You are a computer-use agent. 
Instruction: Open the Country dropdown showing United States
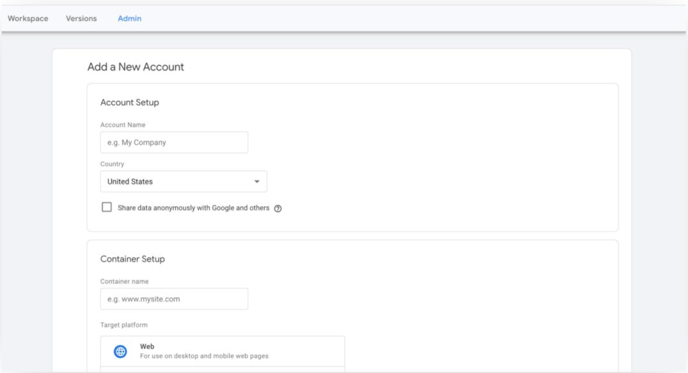click(183, 181)
